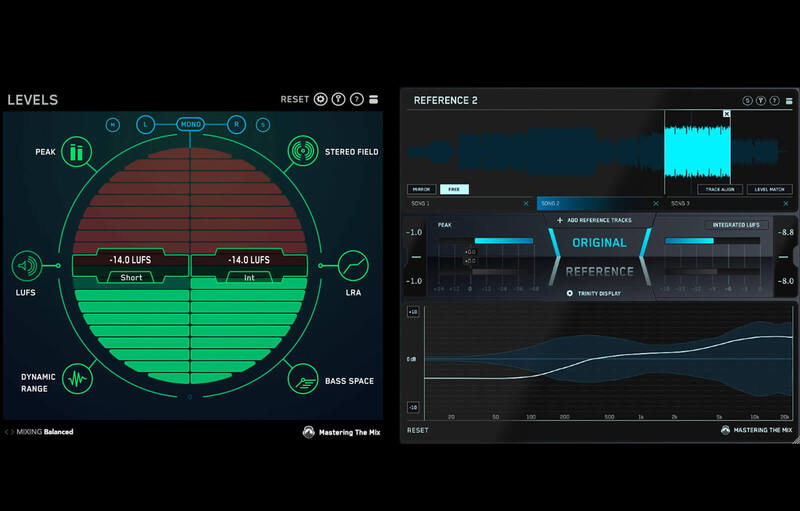Switch previous preset using left arrow

[x=6, y=432]
